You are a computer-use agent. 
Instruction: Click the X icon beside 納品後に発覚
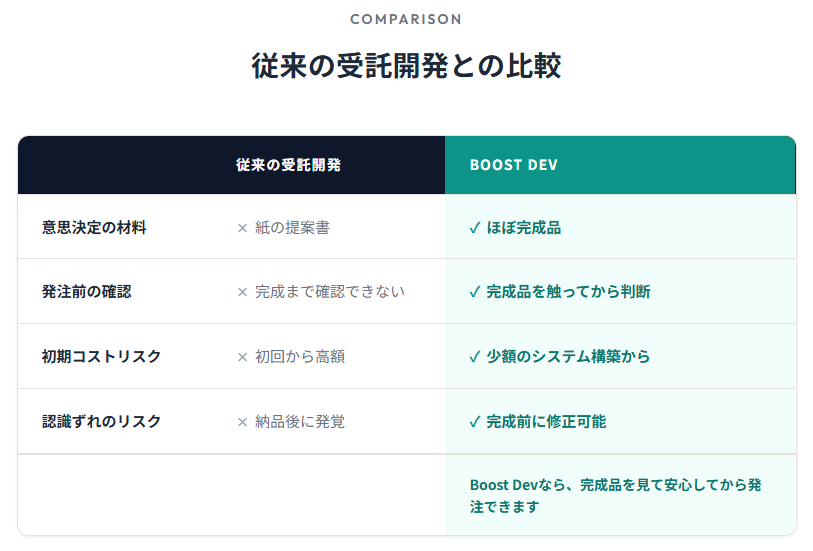coord(242,422)
